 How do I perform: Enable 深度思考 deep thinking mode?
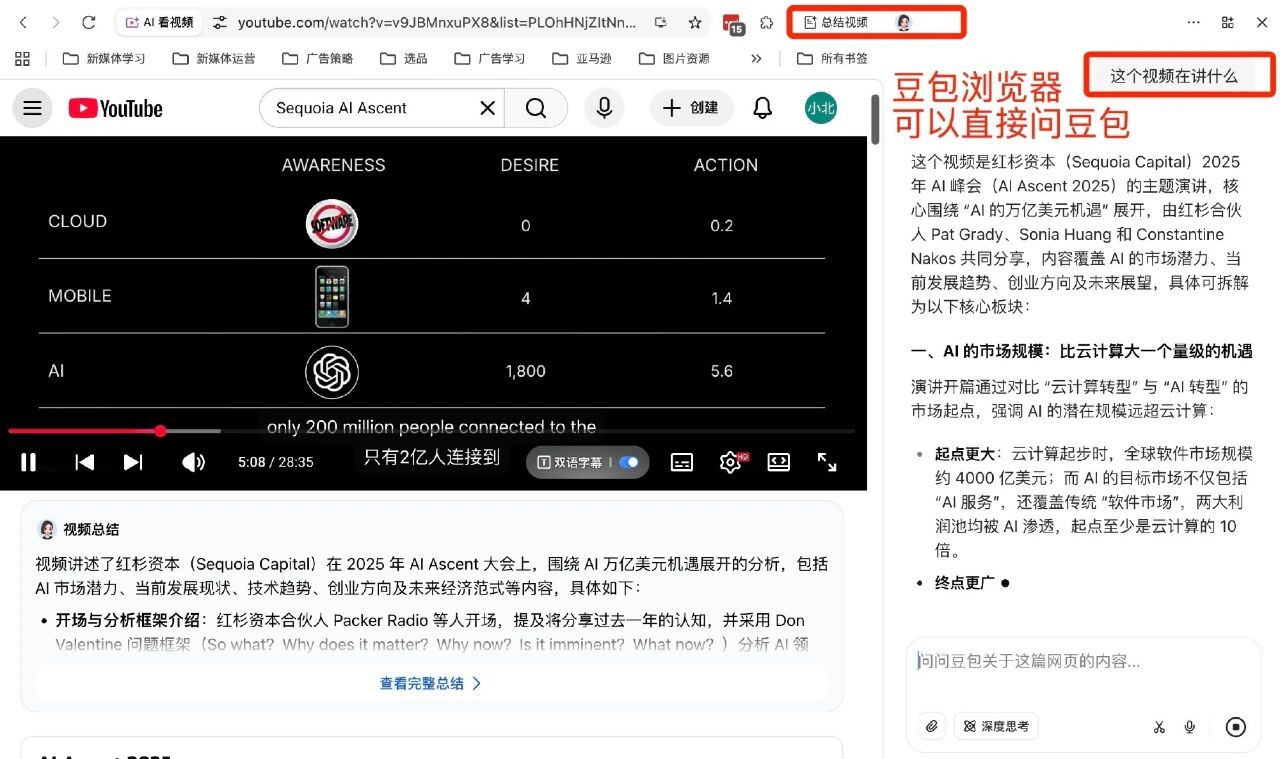tap(996, 726)
